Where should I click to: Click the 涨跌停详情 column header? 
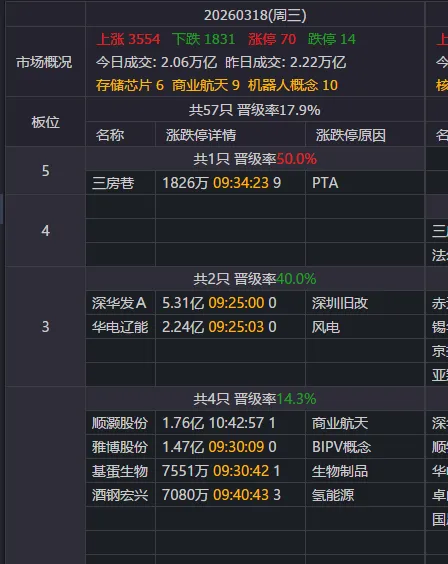pos(201,135)
